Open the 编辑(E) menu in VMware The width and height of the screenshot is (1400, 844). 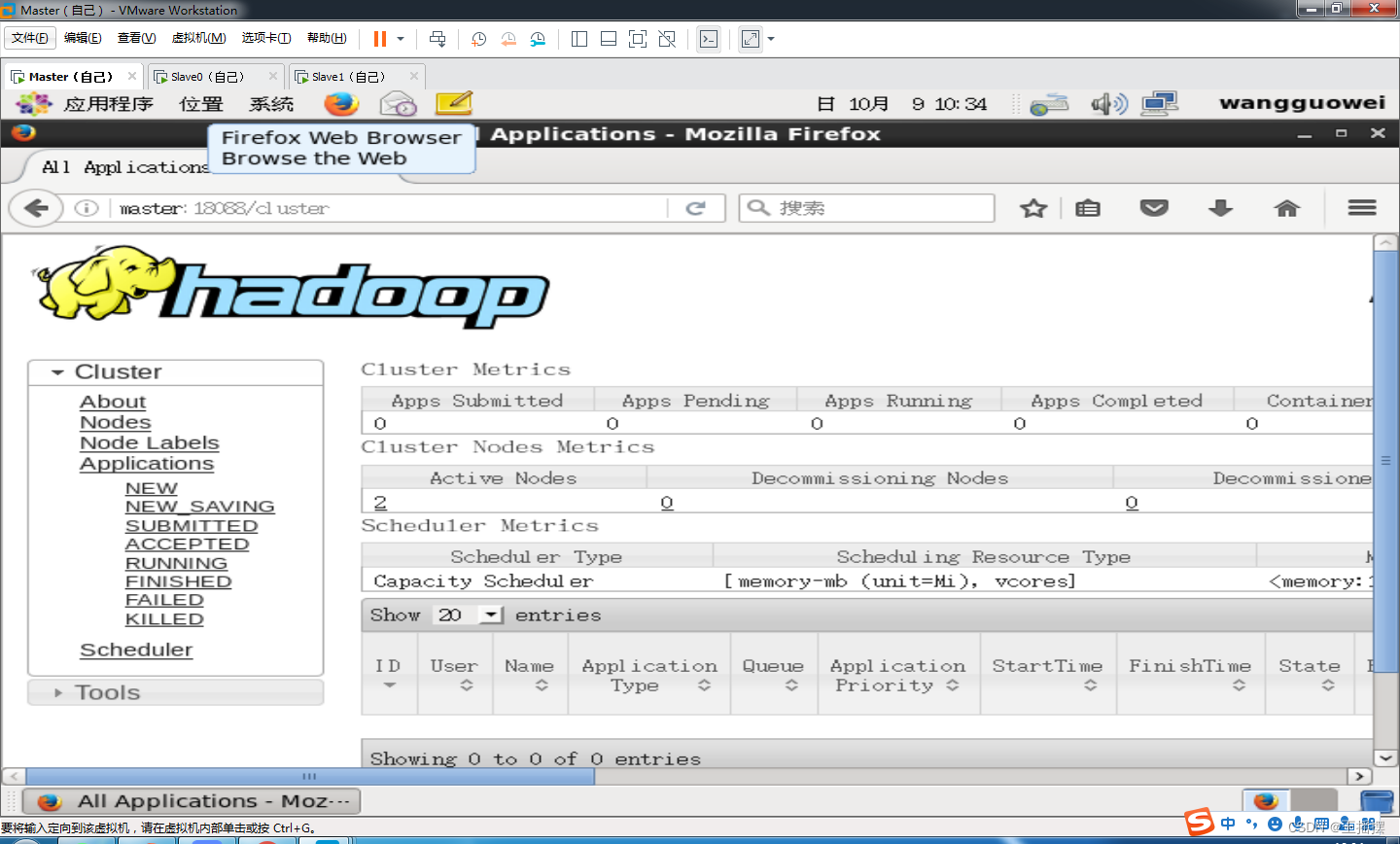[83, 38]
